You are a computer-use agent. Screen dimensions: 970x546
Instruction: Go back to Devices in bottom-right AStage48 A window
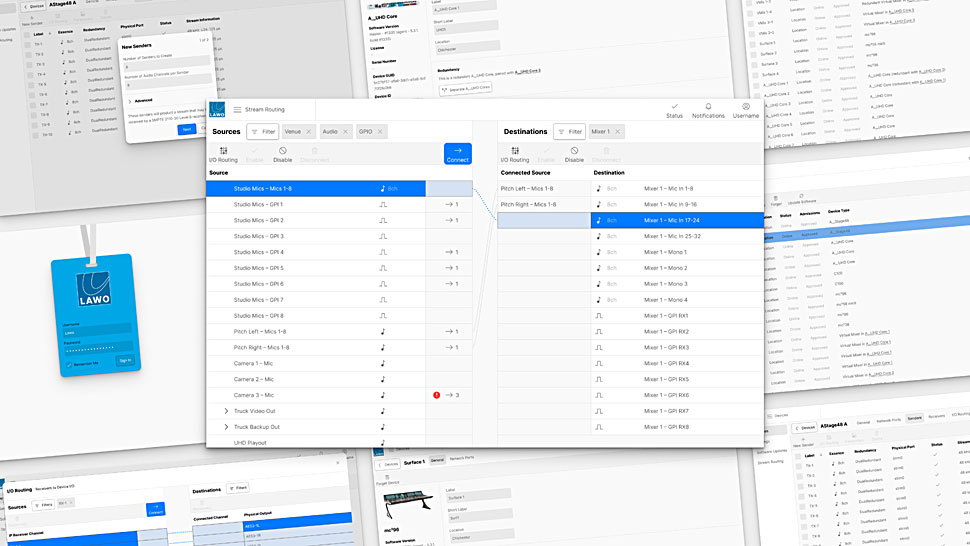click(805, 428)
